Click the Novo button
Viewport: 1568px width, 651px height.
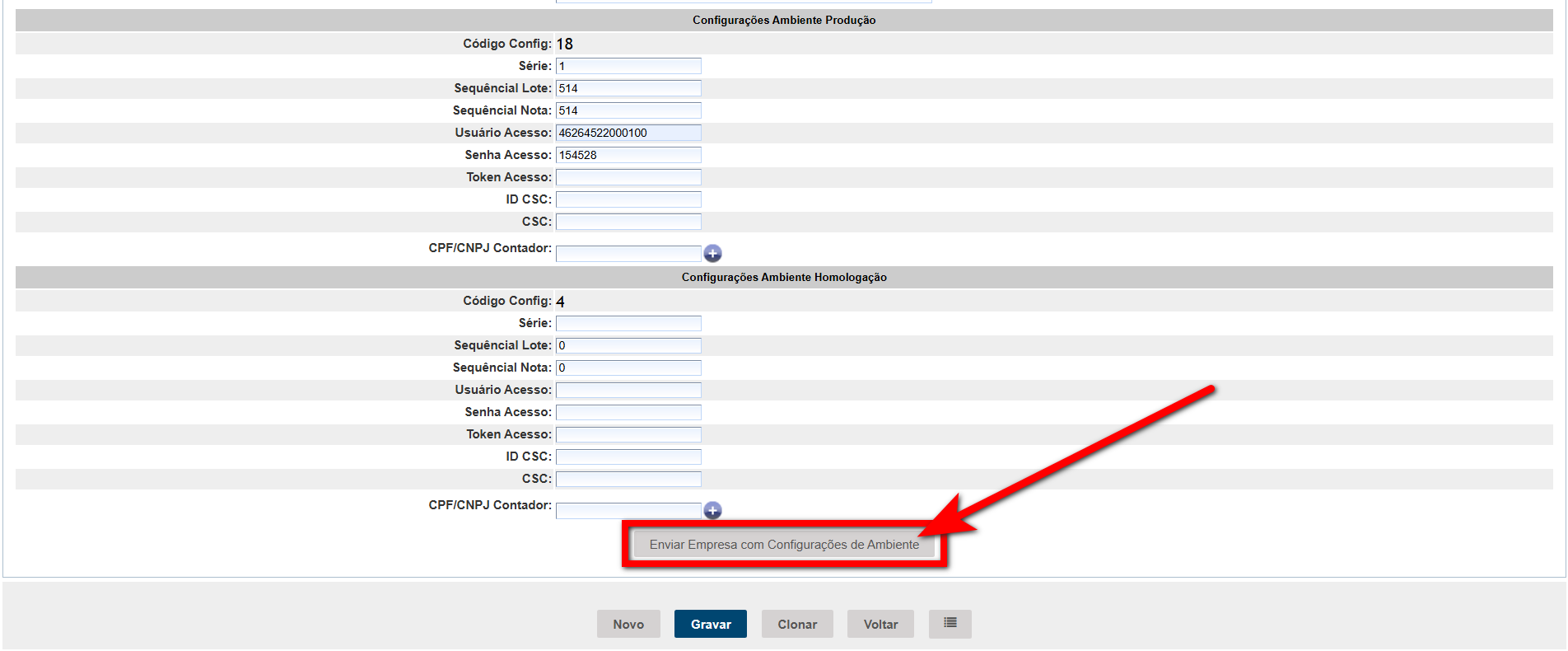click(x=628, y=624)
